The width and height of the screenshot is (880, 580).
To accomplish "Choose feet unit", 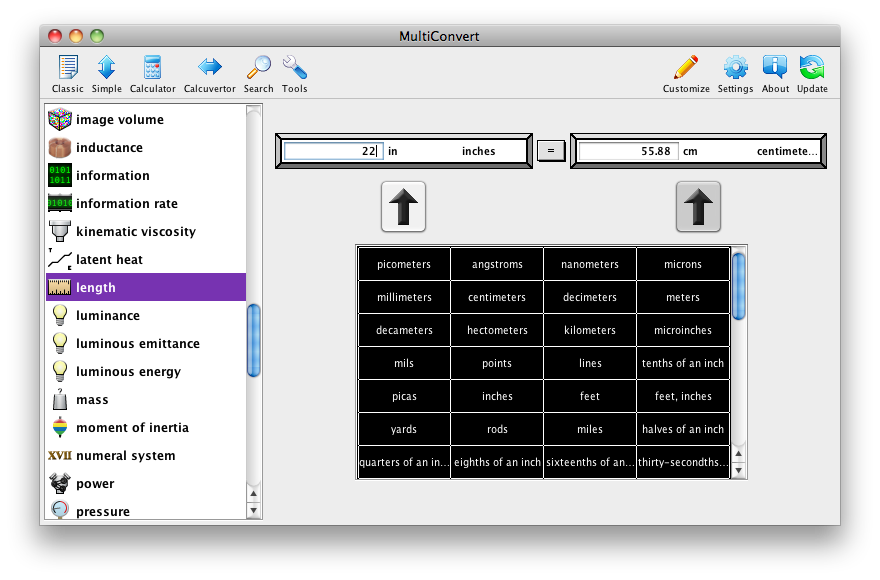I will 590,396.
